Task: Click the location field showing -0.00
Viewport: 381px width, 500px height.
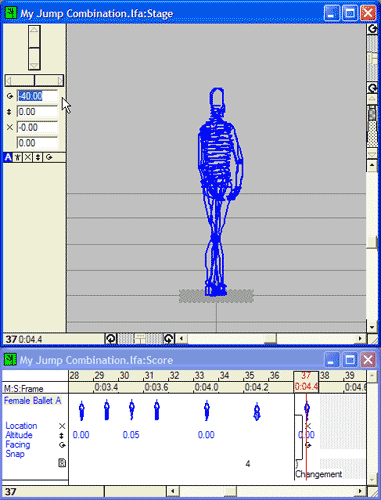Action: coord(37,127)
